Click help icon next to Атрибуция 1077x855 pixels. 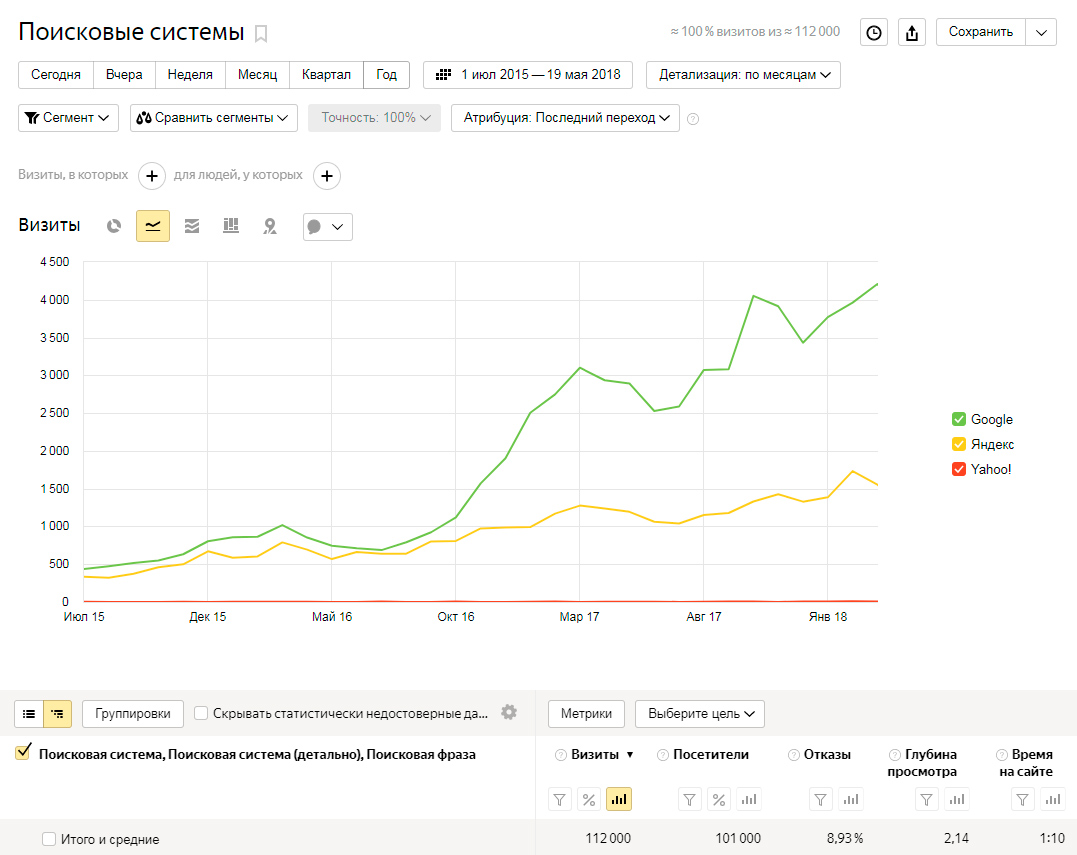click(693, 119)
